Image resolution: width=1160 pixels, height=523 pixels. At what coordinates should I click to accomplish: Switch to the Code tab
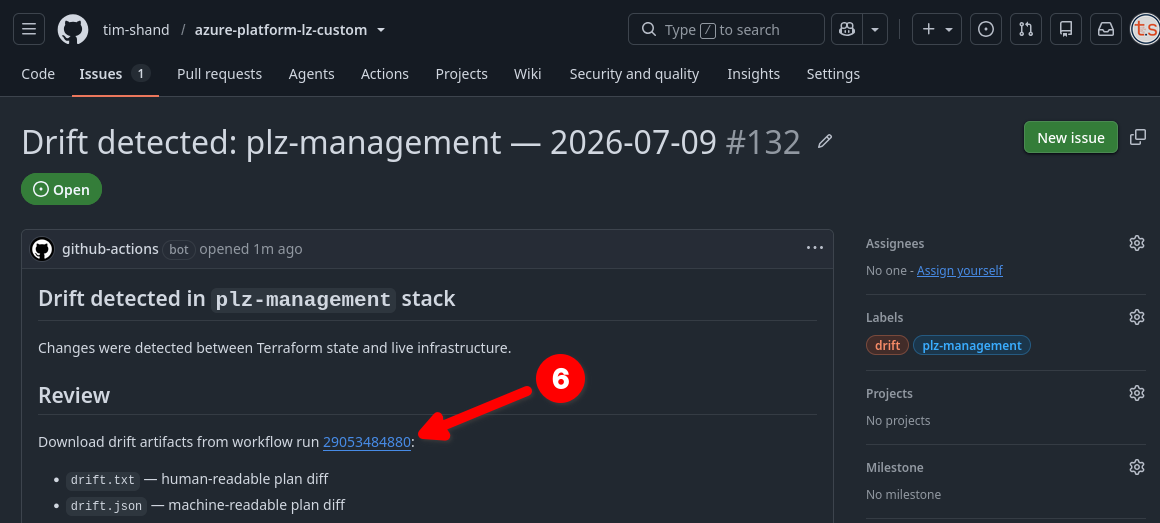[x=38, y=74]
